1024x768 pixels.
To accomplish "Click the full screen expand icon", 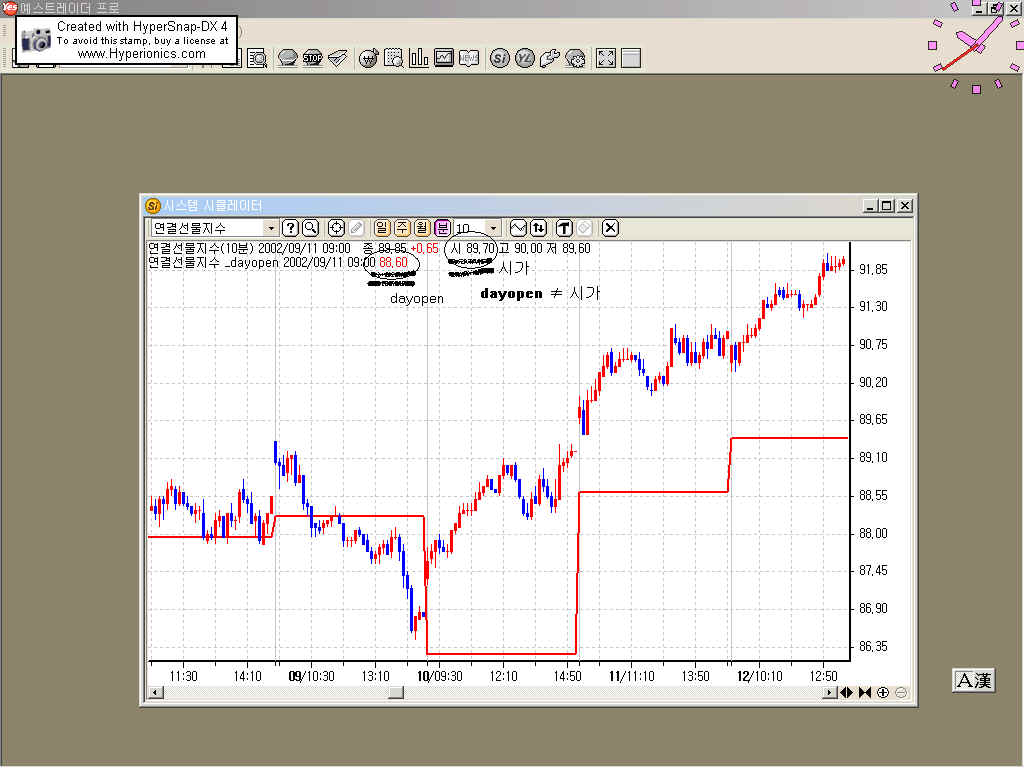I will click(605, 58).
